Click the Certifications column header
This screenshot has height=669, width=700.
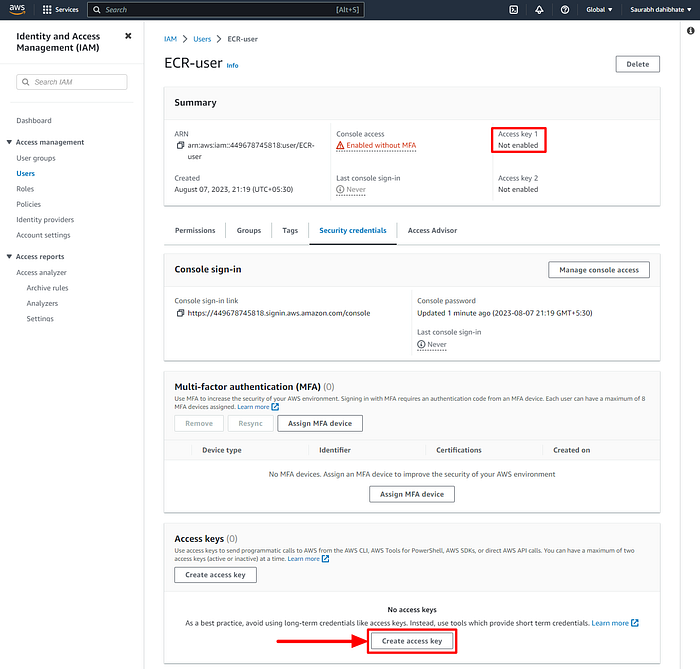(459, 450)
